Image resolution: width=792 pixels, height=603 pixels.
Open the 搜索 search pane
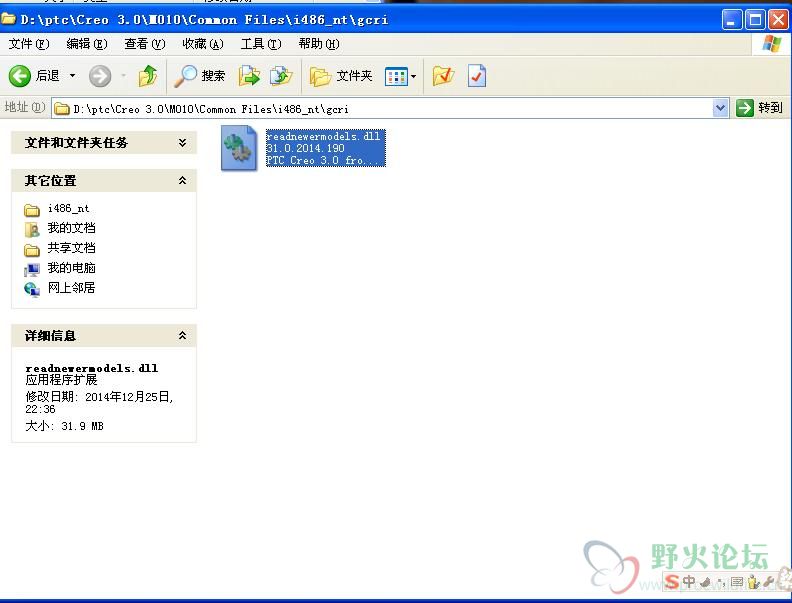tap(200, 76)
